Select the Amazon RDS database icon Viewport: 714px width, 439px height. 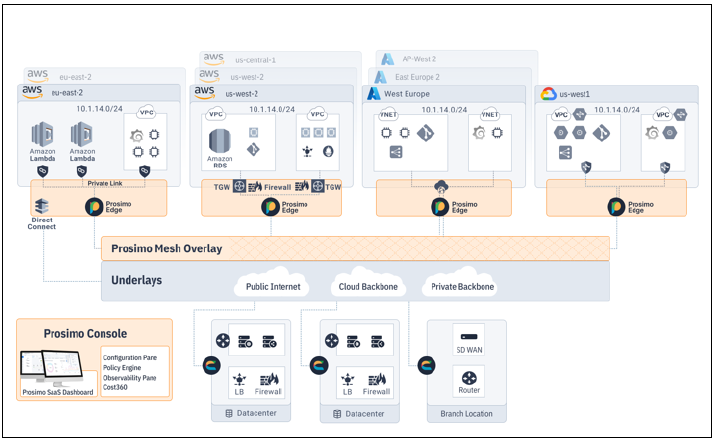(220, 142)
